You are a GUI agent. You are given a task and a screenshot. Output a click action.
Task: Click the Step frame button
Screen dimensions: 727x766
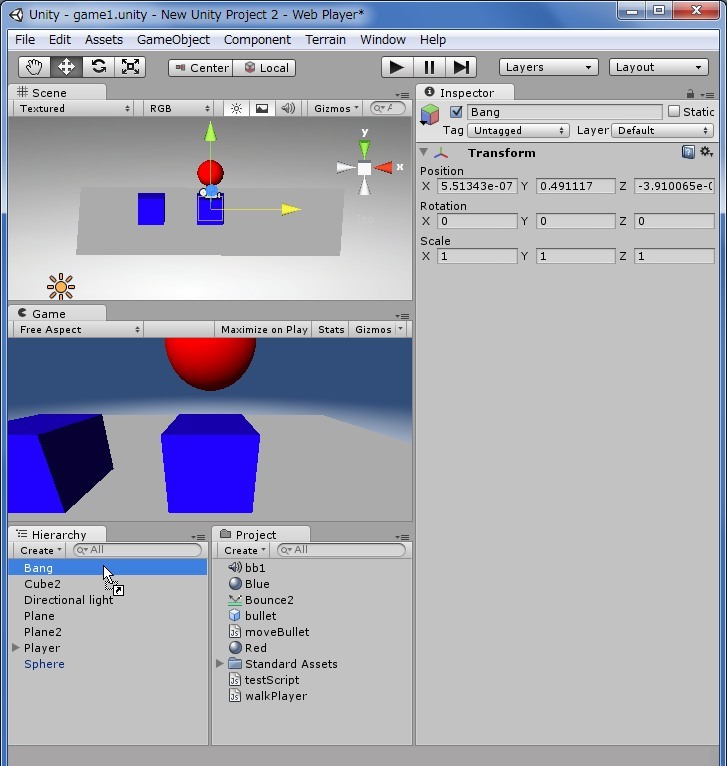point(461,67)
